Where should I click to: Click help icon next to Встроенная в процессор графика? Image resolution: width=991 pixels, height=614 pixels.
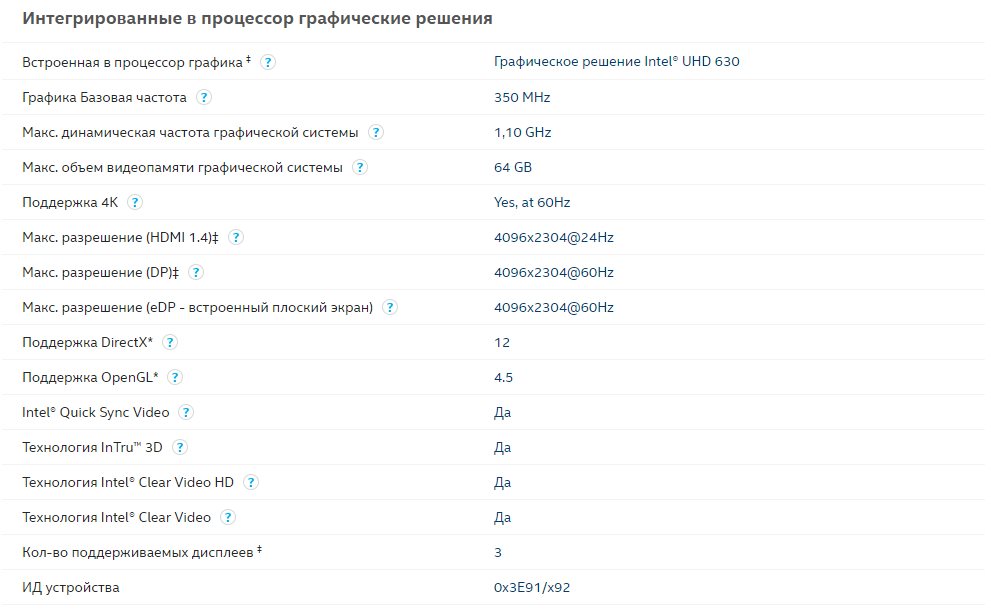coord(268,62)
